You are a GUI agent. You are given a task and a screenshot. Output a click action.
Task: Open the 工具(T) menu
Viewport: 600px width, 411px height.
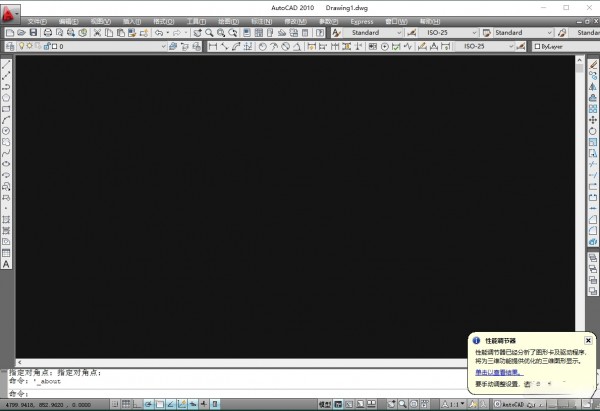(196, 21)
